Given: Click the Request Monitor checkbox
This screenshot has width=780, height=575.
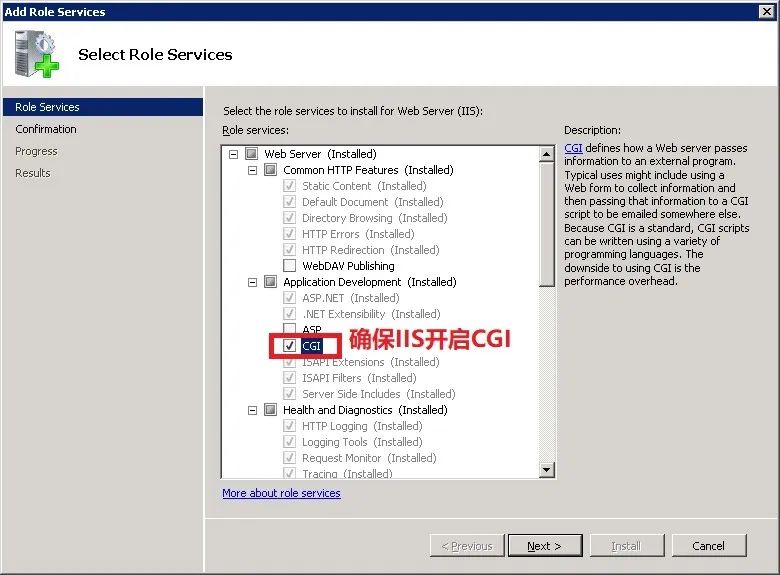Looking at the screenshot, I should (x=290, y=458).
